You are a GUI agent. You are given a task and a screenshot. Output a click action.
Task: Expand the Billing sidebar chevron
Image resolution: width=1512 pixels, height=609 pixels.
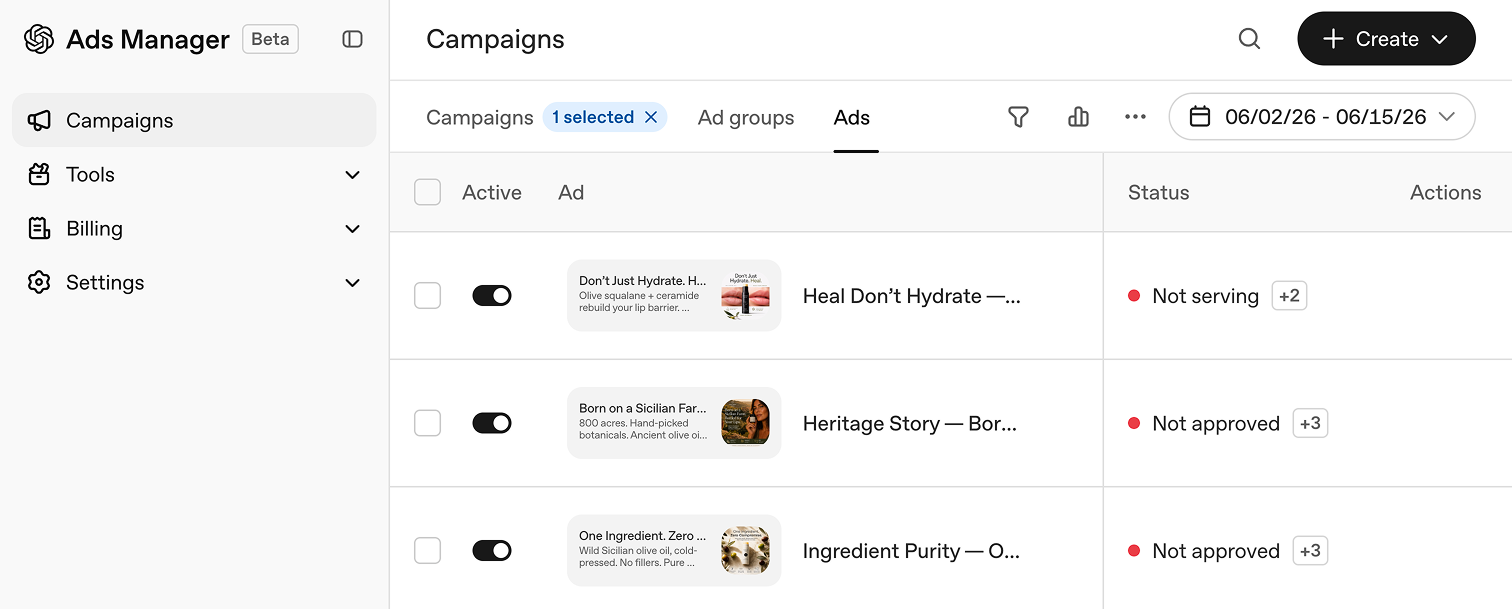(x=352, y=229)
